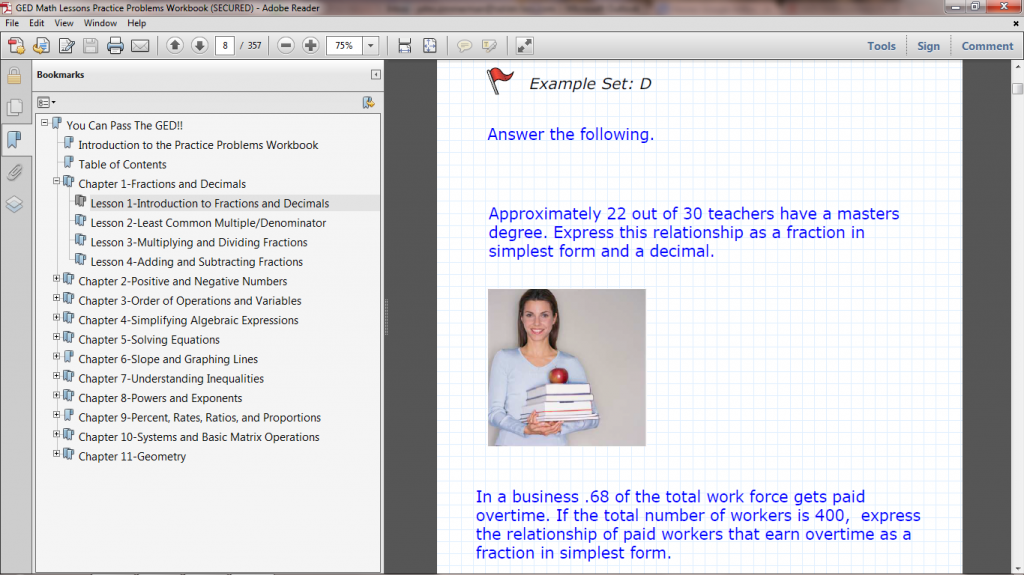Viewport: 1024px width, 575px height.
Task: Click the fit width scrolling icon
Action: 405,46
